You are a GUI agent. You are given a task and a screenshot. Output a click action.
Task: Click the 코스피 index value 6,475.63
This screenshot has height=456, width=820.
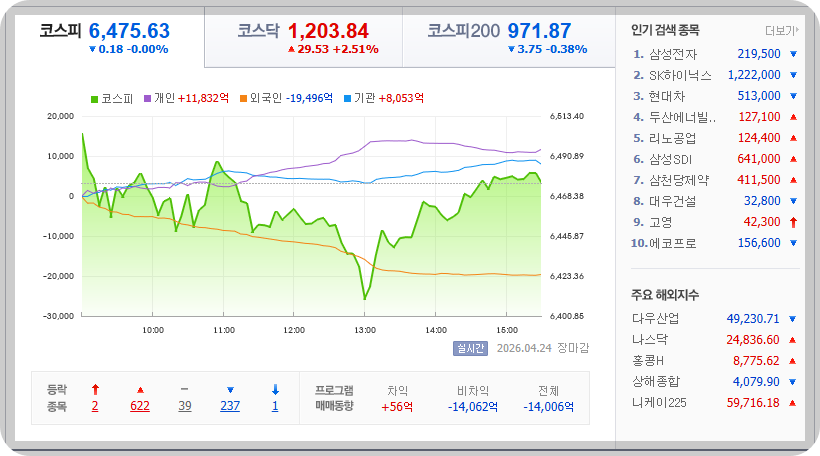click(129, 31)
